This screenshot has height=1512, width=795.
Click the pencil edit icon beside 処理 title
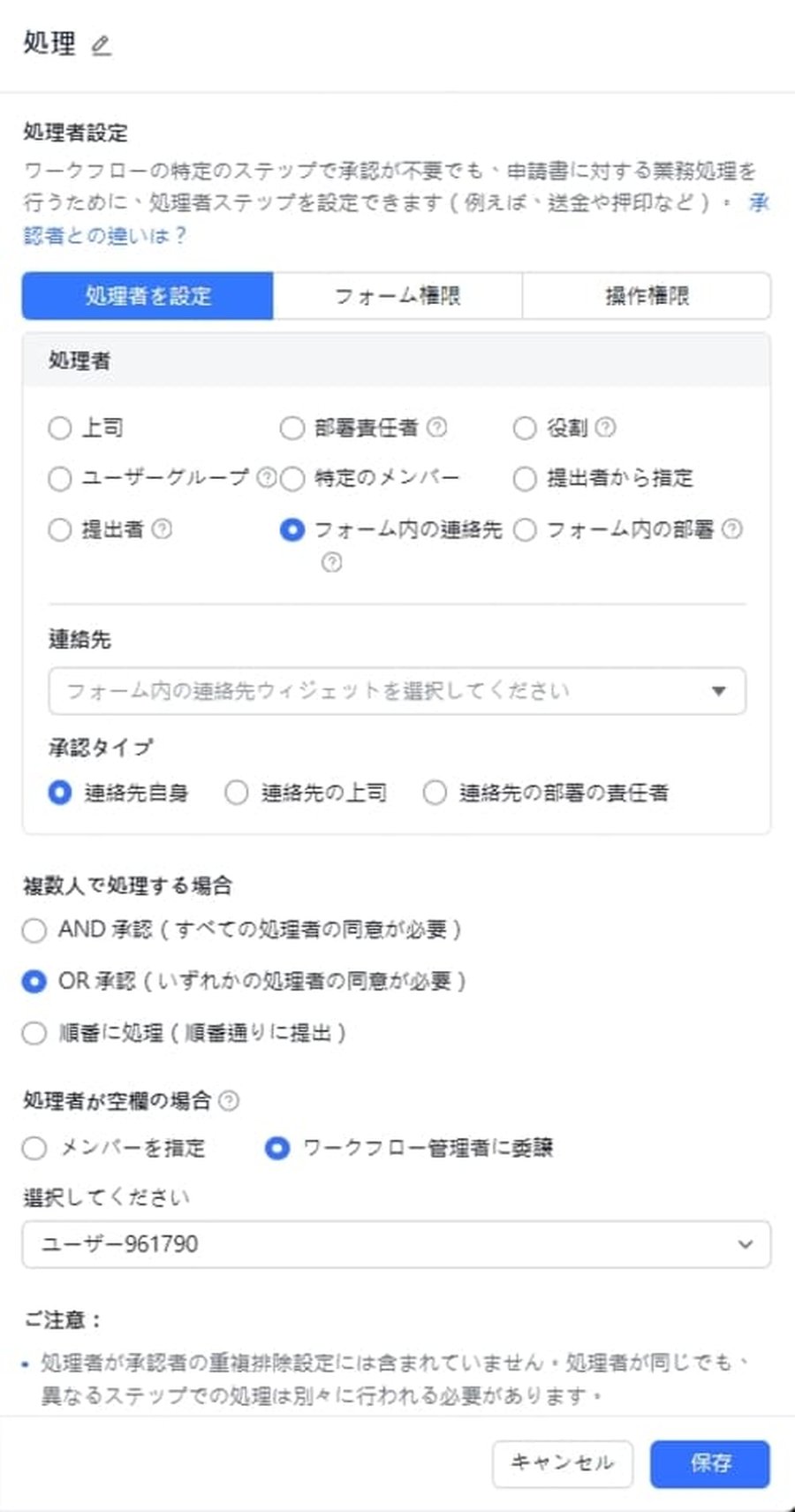102,47
